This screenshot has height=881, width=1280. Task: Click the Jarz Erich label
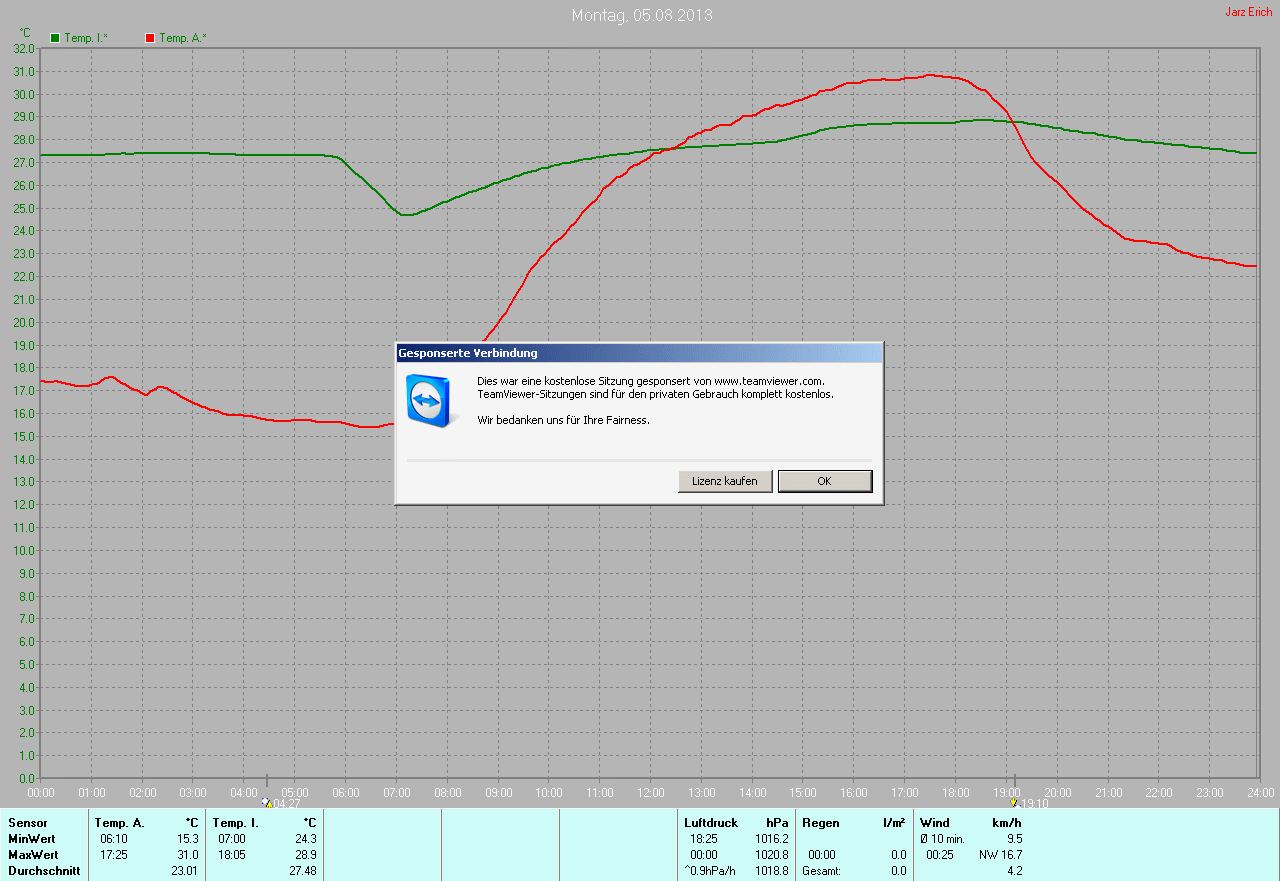(1248, 12)
